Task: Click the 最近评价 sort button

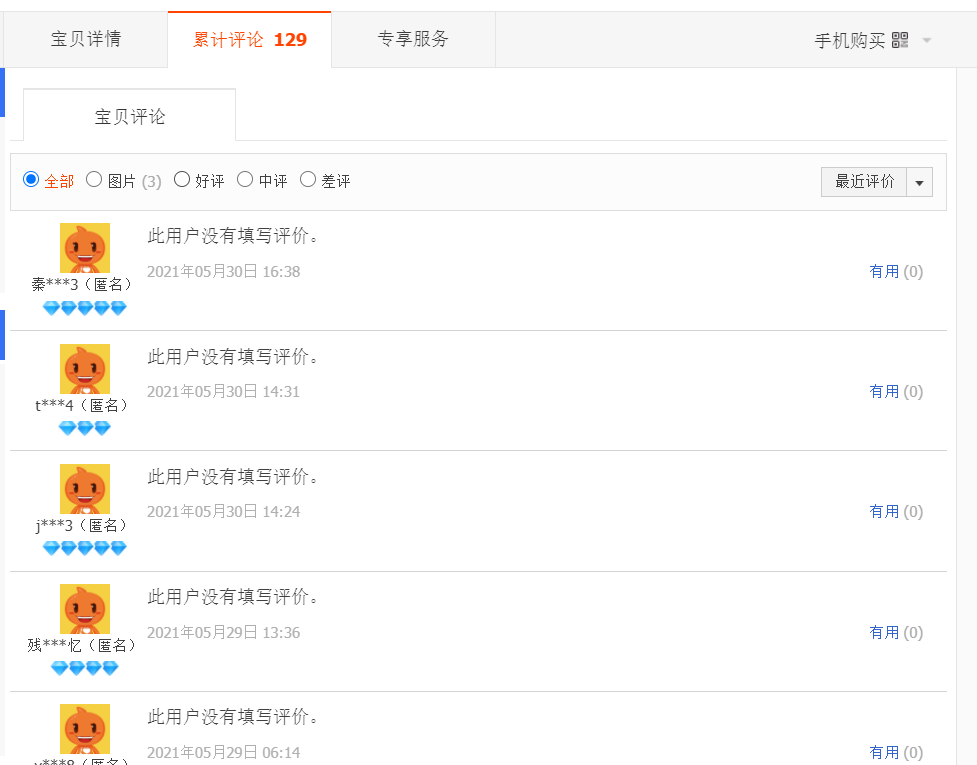Action: [x=864, y=182]
